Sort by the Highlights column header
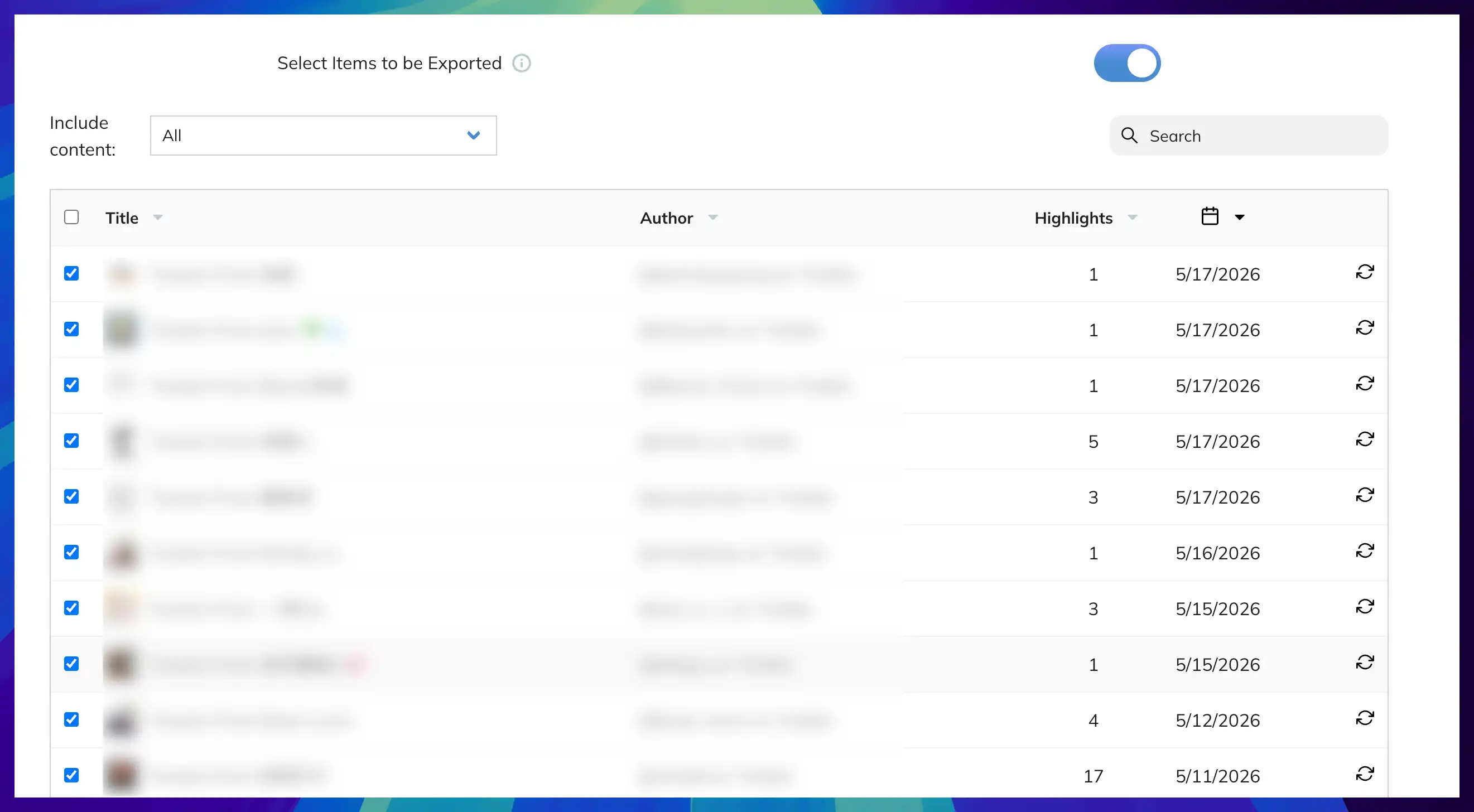The width and height of the screenshot is (1474, 812). click(1073, 218)
